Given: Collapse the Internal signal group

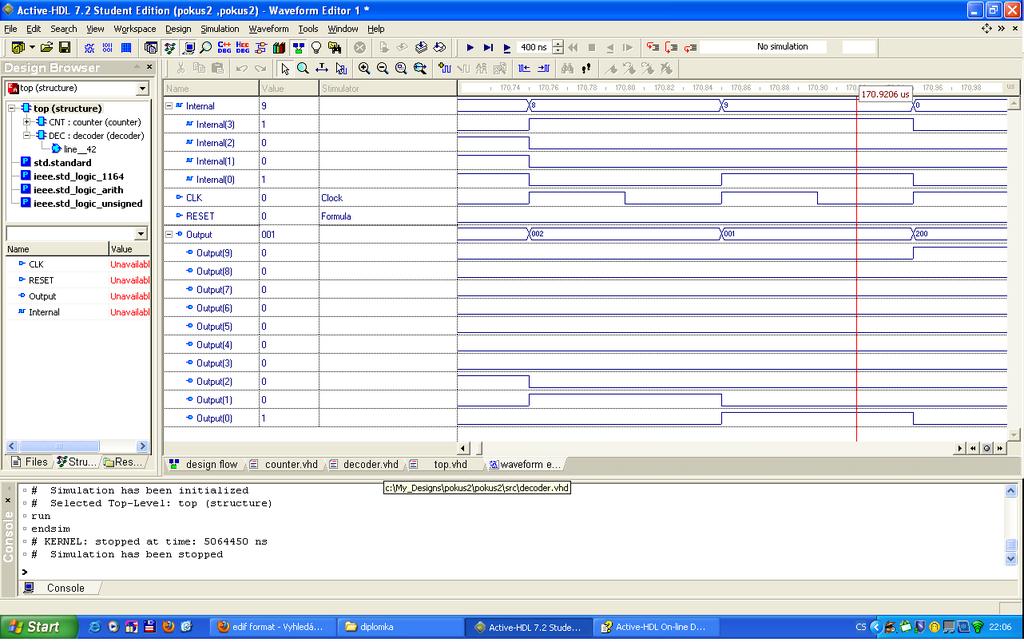Looking at the screenshot, I should tap(168, 106).
